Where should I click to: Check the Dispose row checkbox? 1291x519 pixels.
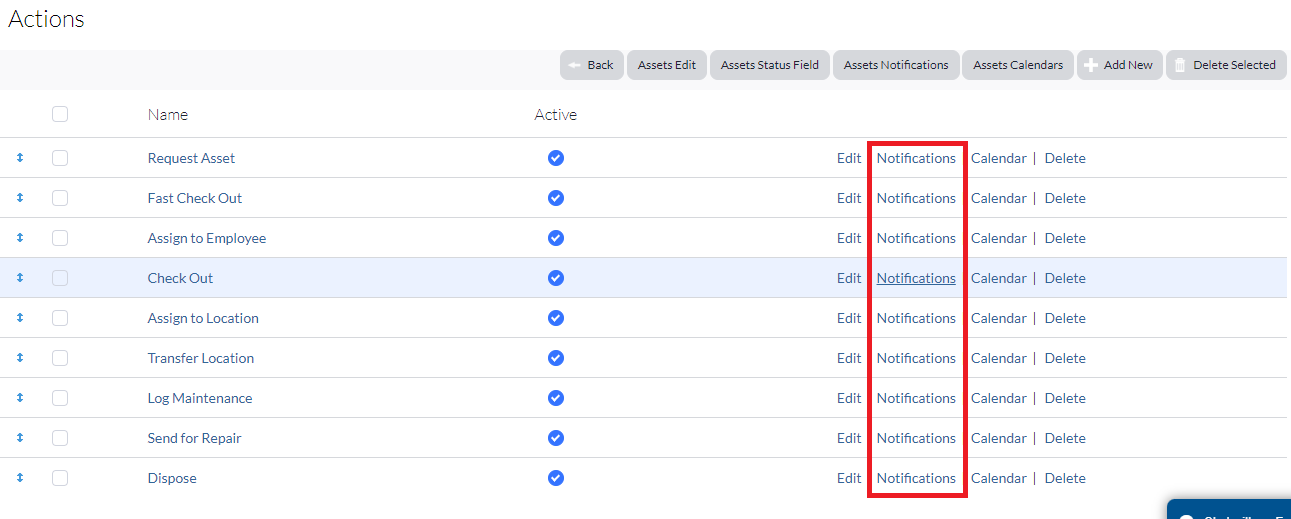click(x=60, y=478)
